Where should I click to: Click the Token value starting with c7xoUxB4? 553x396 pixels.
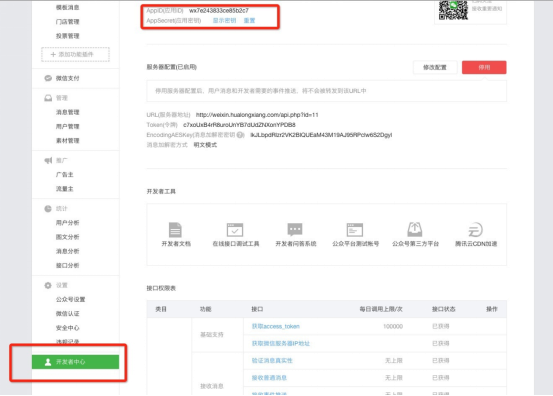(239, 125)
